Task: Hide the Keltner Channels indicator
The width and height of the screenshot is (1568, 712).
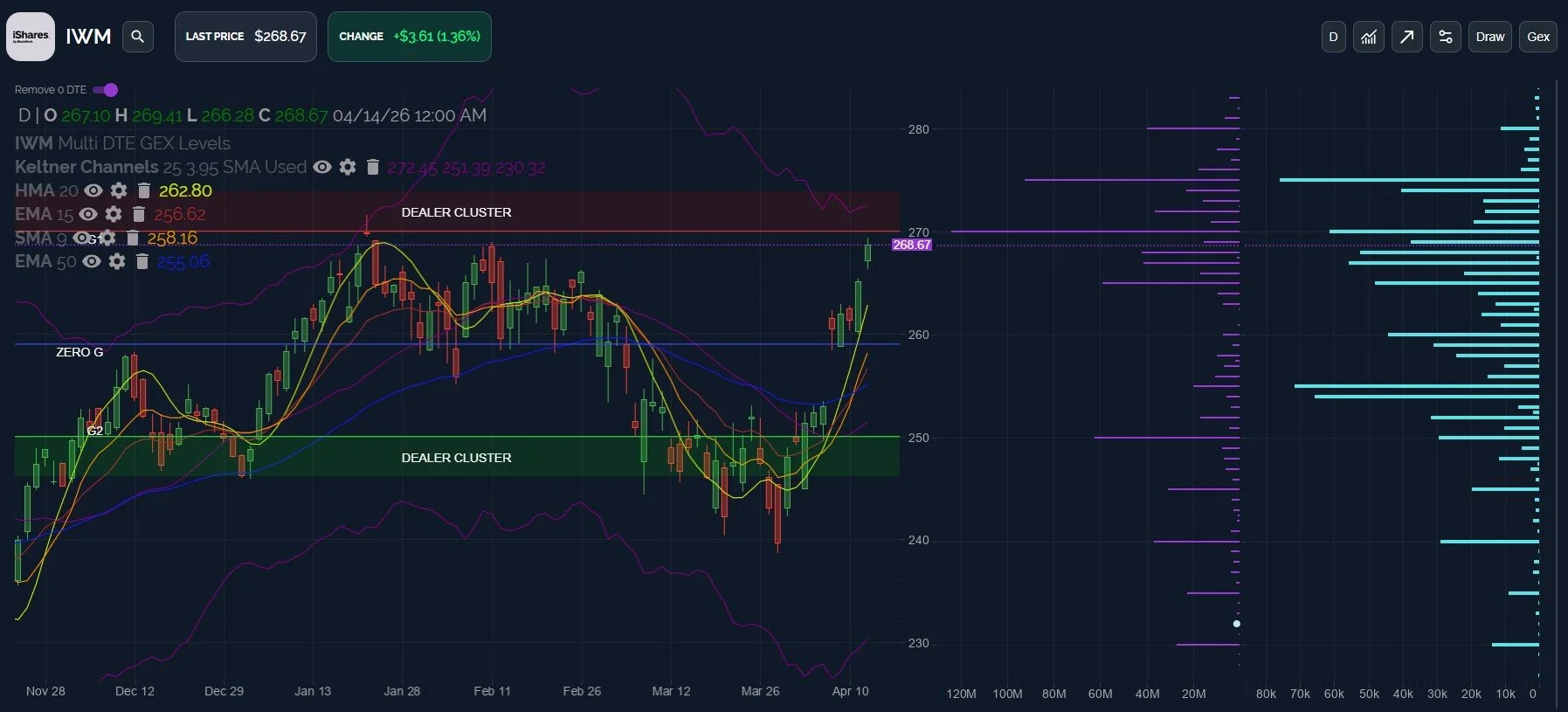Action: (x=322, y=167)
